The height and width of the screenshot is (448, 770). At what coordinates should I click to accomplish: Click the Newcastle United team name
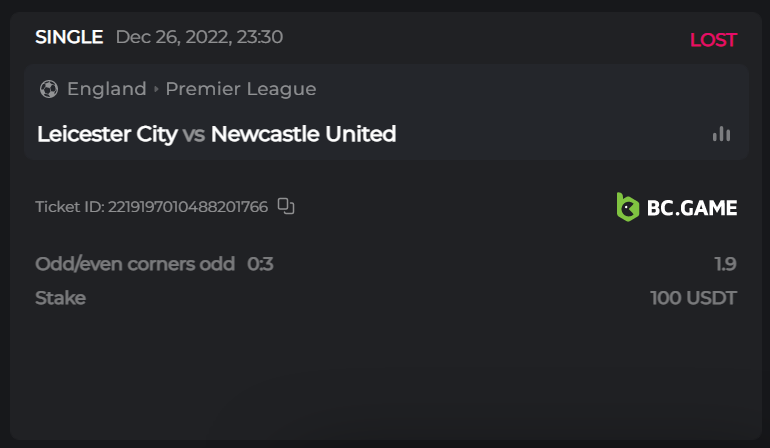[x=303, y=134]
